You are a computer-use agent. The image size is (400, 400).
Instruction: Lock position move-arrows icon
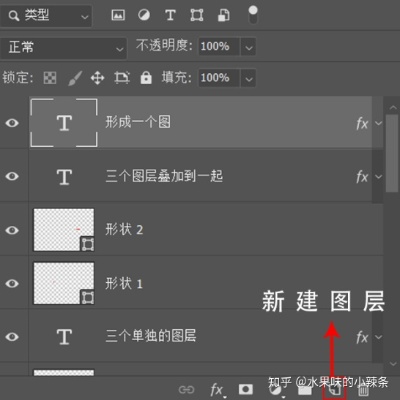click(97, 78)
